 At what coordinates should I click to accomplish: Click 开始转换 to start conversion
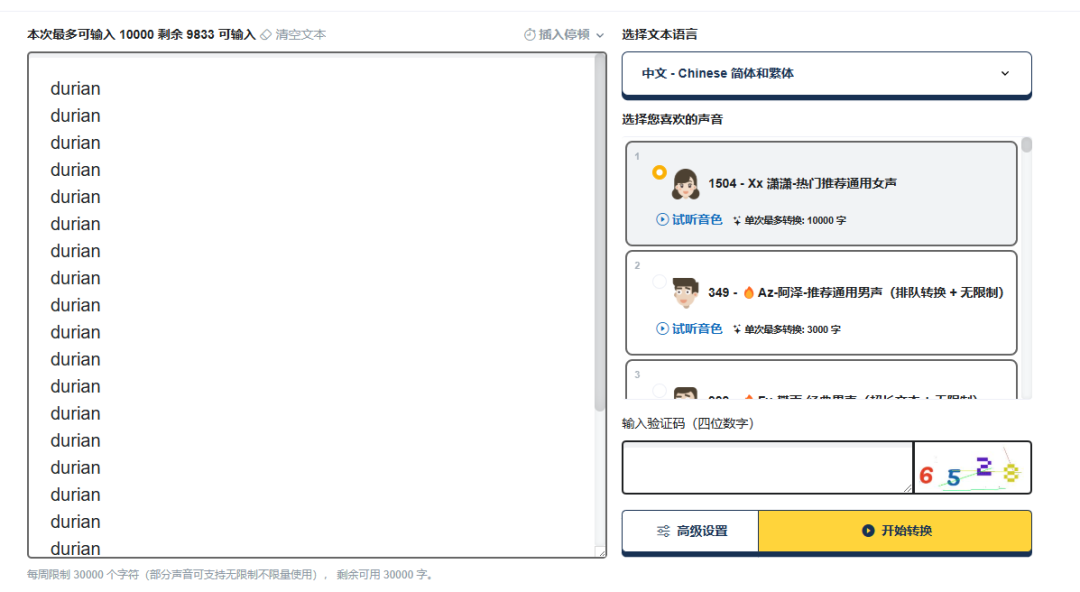895,531
